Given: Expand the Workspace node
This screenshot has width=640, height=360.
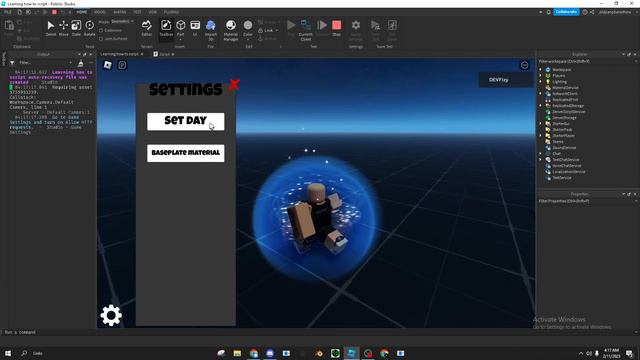Looking at the screenshot, I should [x=541, y=70].
